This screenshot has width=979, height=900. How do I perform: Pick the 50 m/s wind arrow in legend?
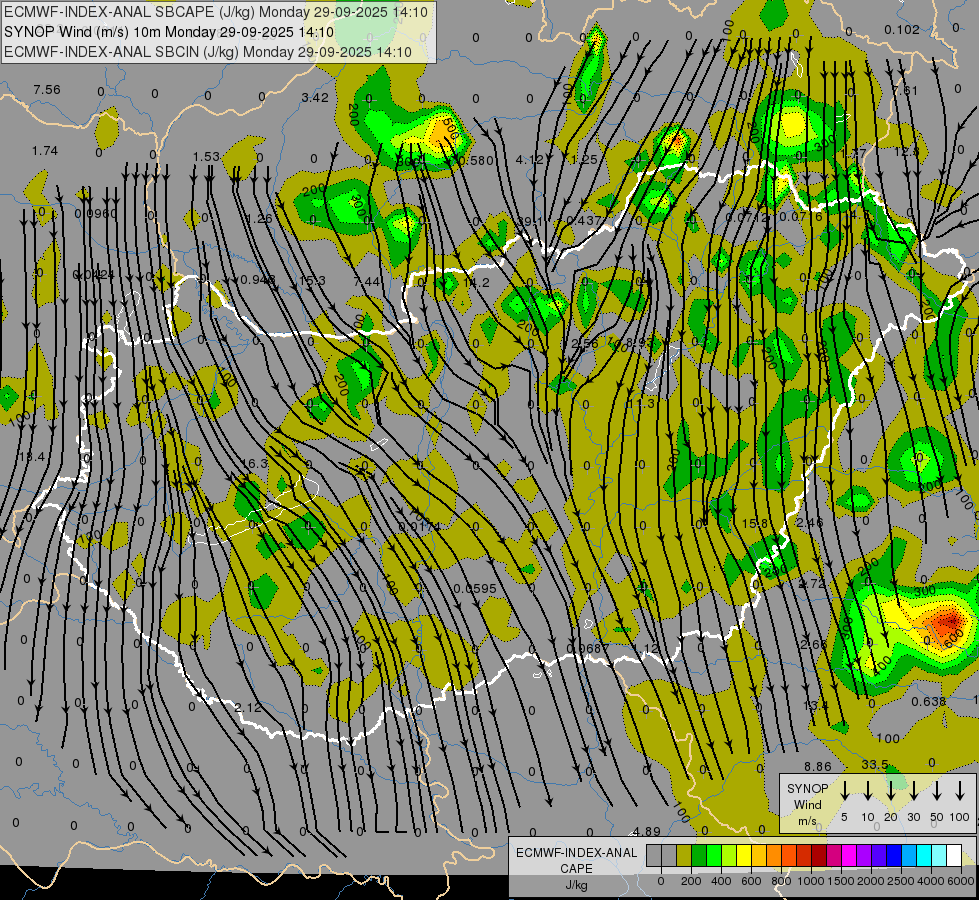[x=937, y=790]
